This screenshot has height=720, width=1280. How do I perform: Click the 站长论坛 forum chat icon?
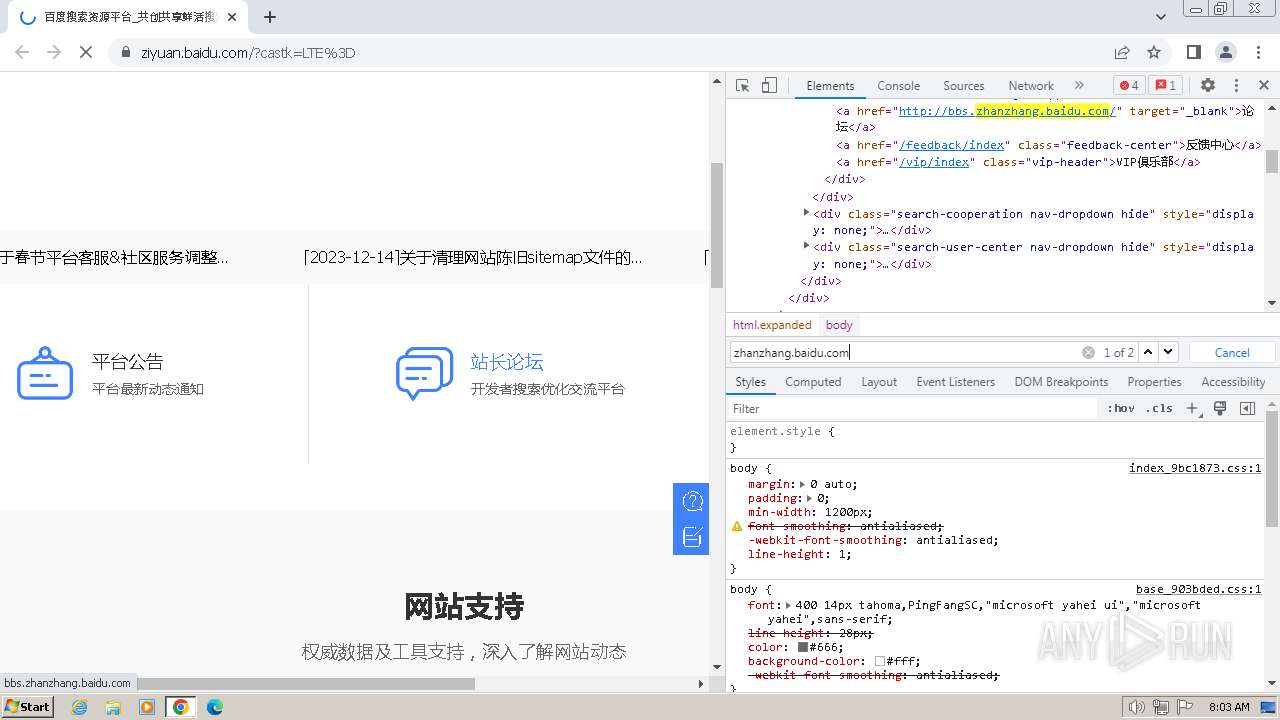tap(425, 374)
